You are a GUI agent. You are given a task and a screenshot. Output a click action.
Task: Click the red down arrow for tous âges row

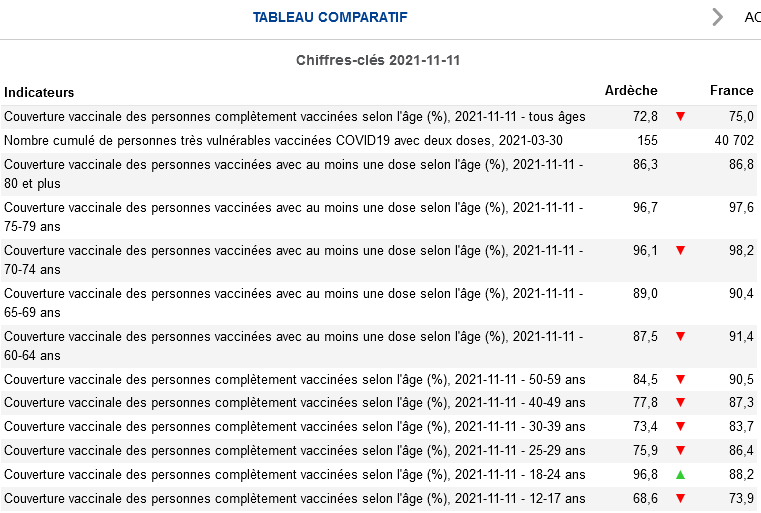click(681, 116)
